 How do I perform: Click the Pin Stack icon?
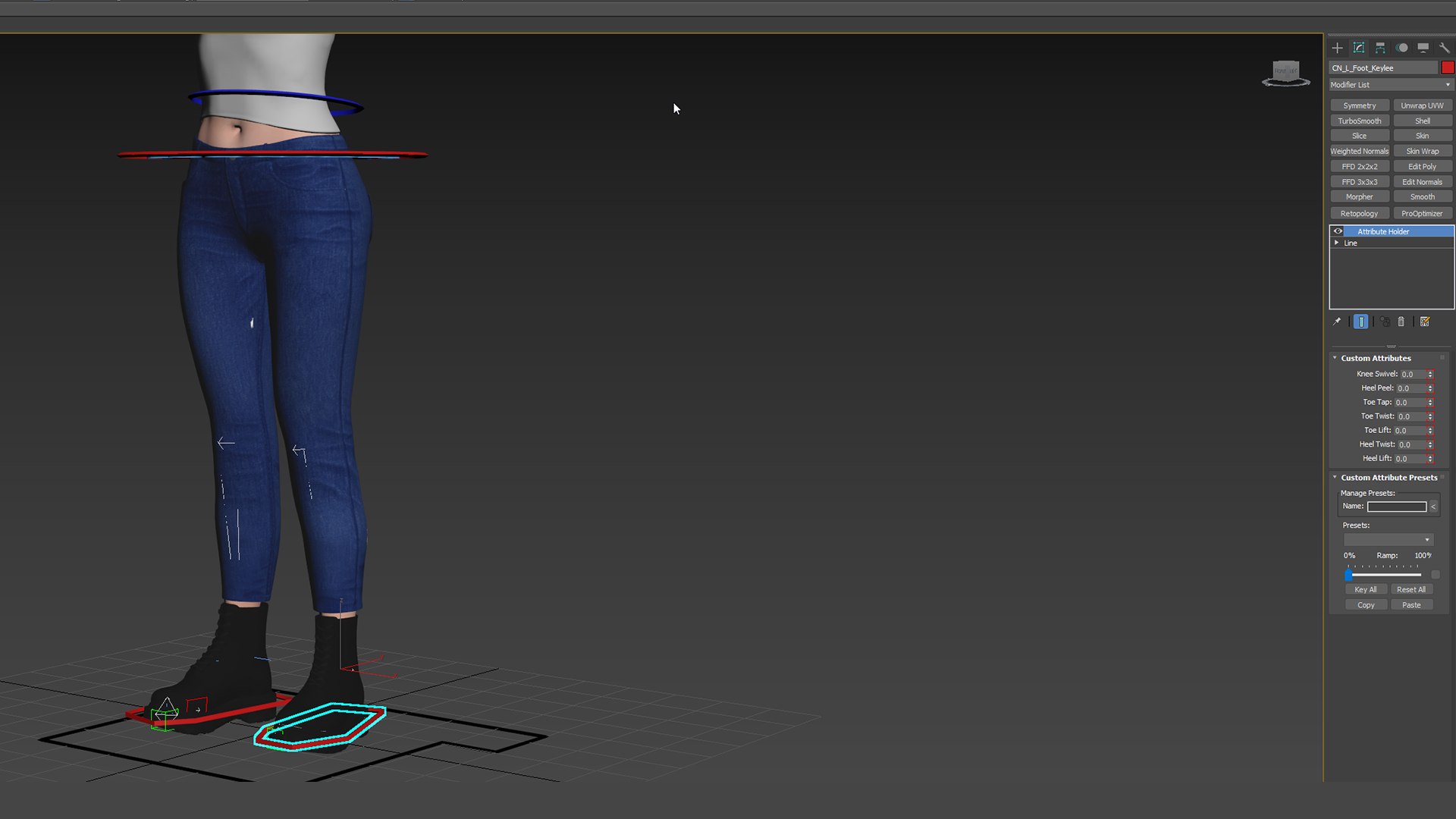click(1337, 322)
